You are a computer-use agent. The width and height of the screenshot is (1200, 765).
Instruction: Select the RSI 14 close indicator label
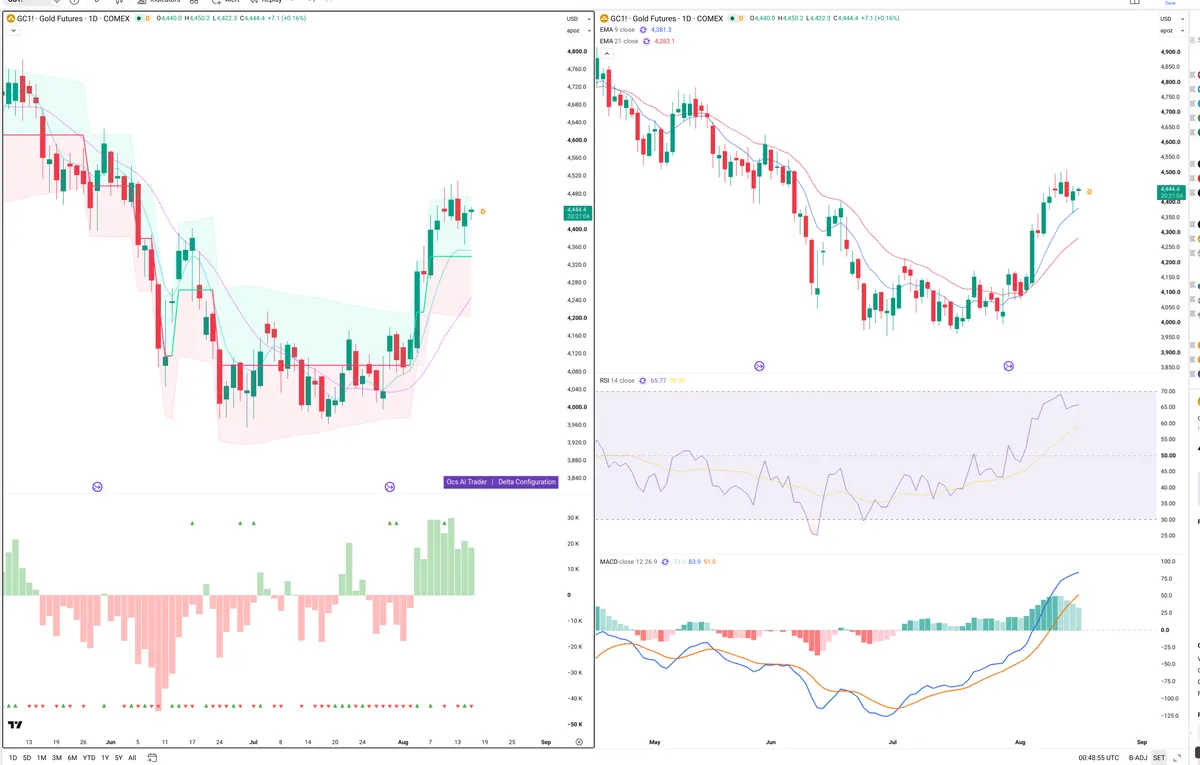[x=617, y=380]
